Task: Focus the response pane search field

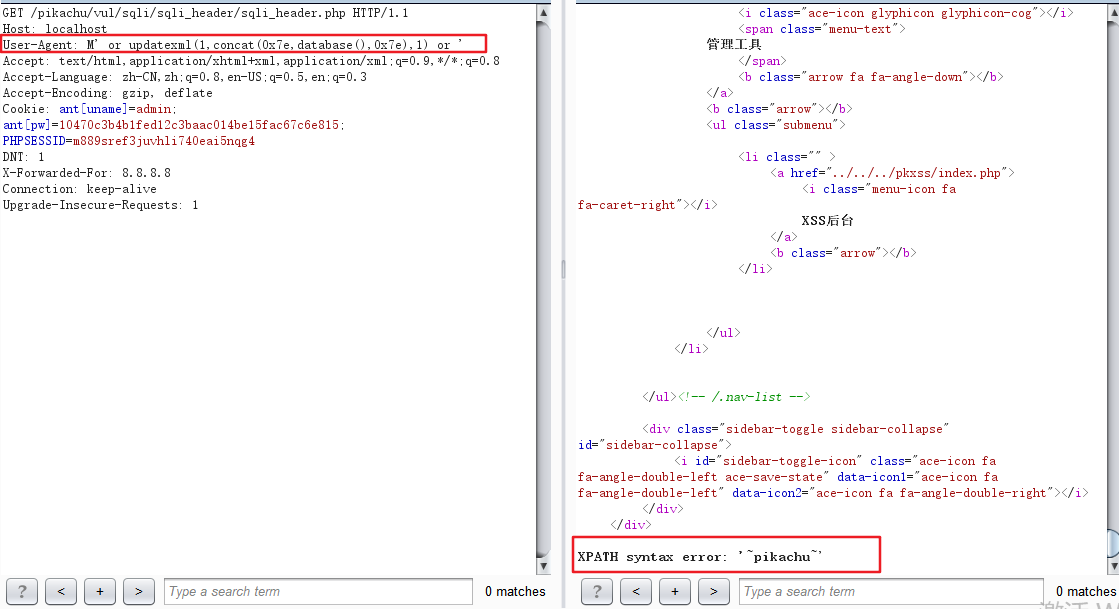Action: tap(891, 591)
